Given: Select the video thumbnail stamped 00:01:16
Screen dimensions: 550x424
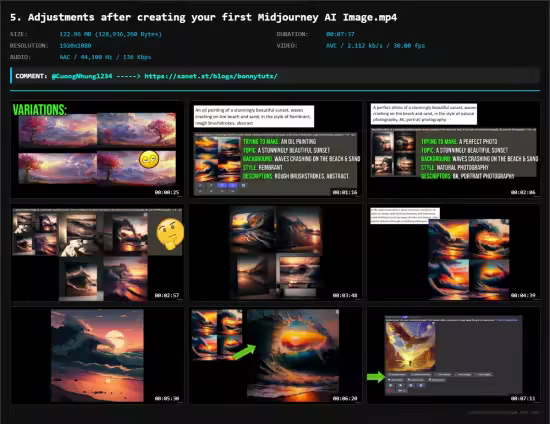Looking at the screenshot, I should (x=276, y=150).
